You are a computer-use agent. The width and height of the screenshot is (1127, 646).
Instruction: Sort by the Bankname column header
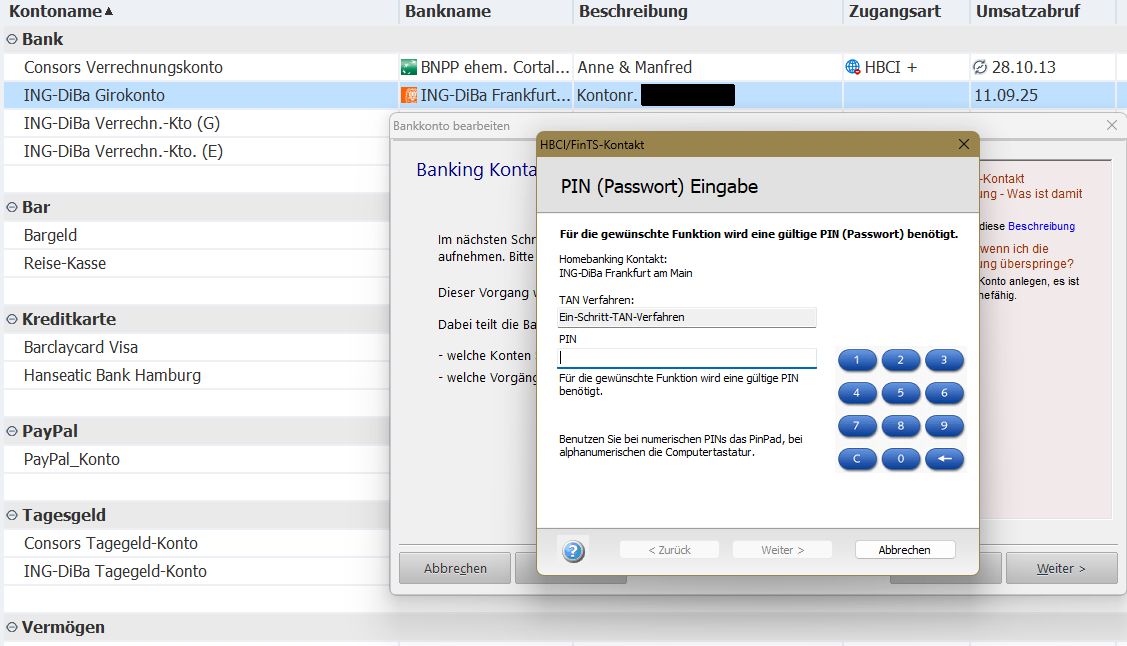coord(486,11)
